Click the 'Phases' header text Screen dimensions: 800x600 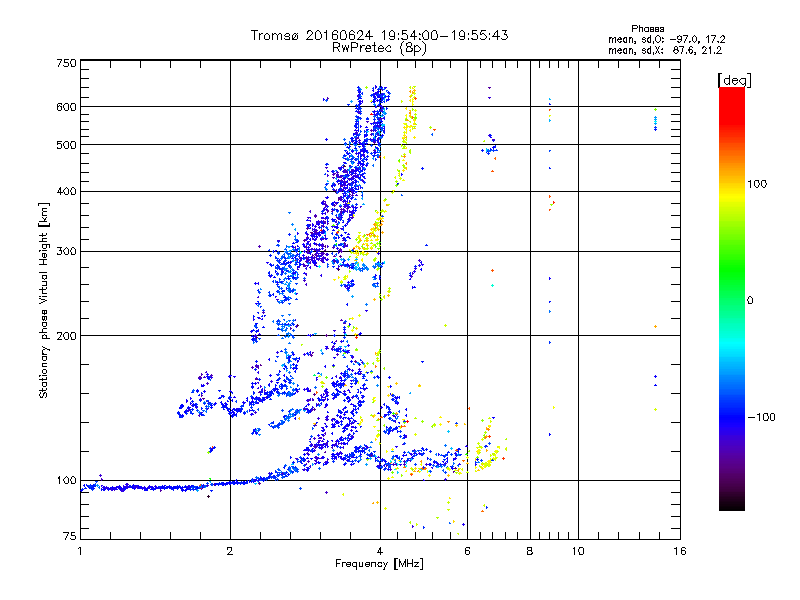click(647, 29)
